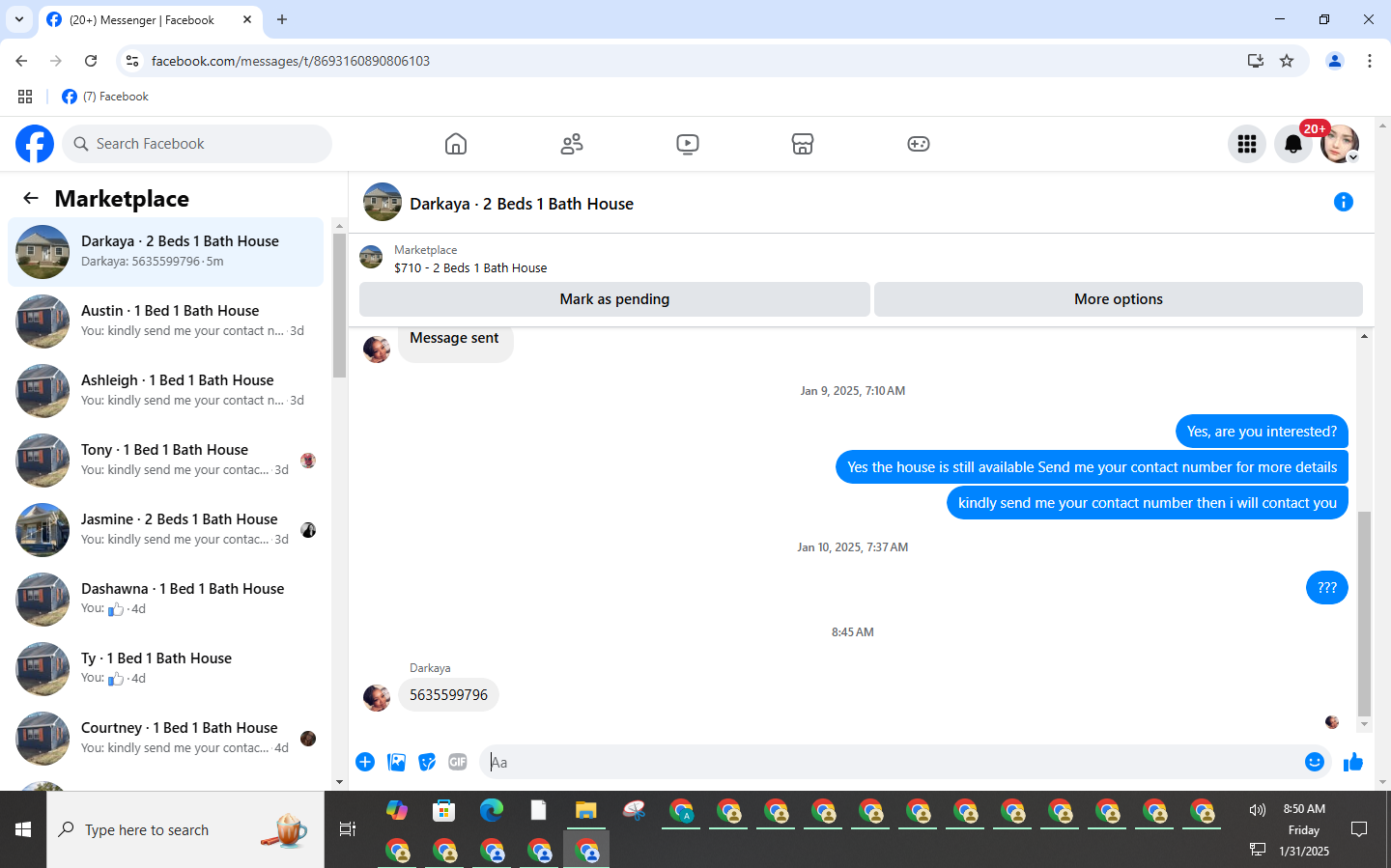1391x868 pixels.
Task: Open Task View on the taskbar
Action: [x=348, y=829]
